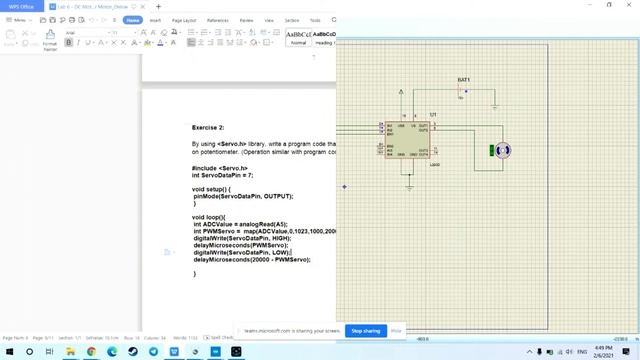Apply the Normal paragraph style

point(298,38)
